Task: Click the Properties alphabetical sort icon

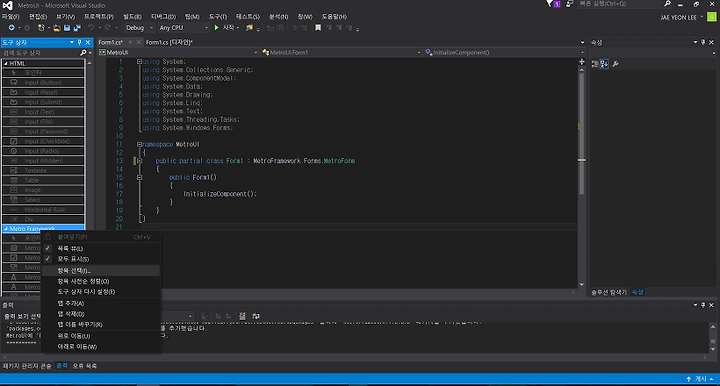Action: 604,64
